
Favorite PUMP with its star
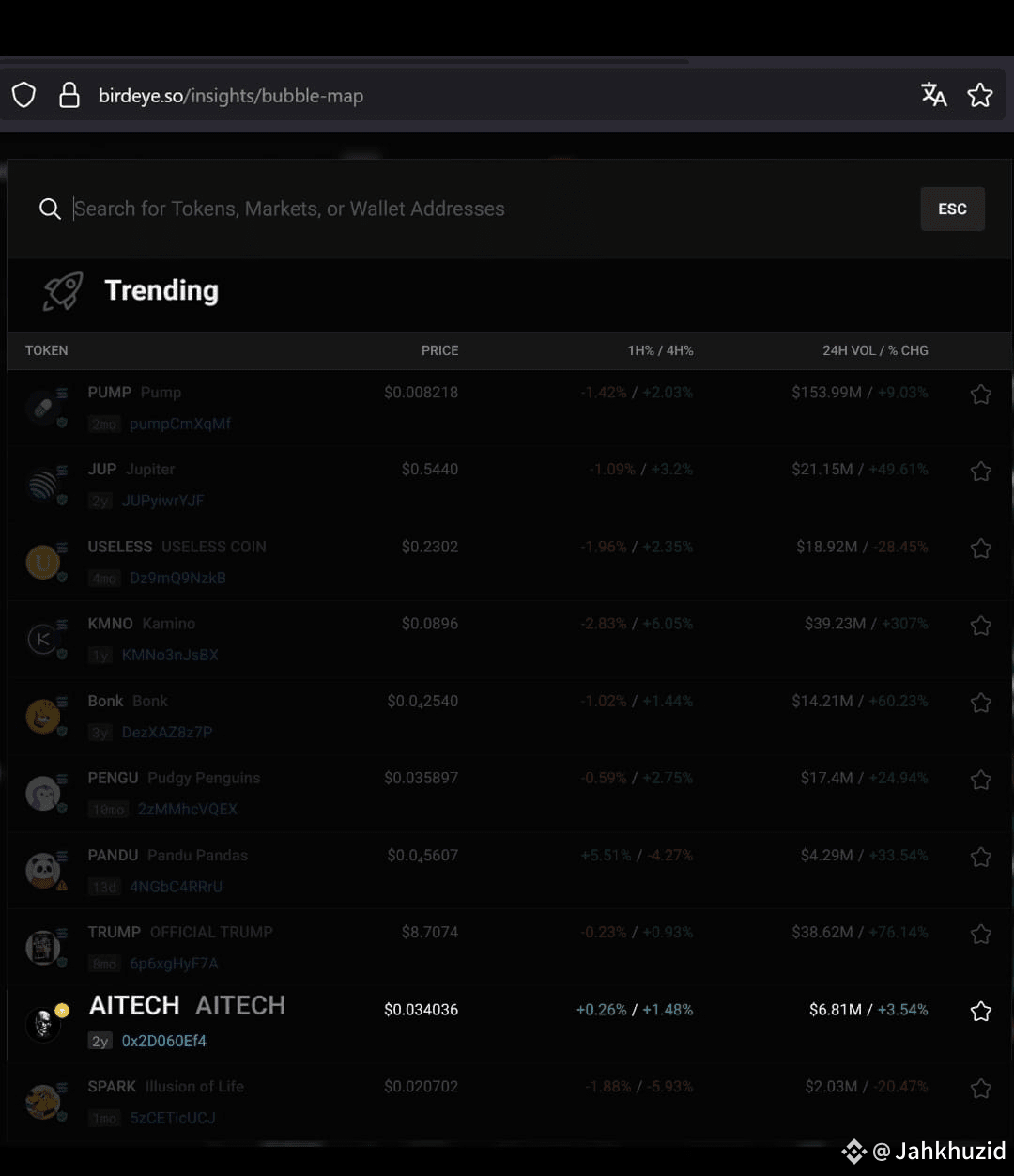point(981,395)
